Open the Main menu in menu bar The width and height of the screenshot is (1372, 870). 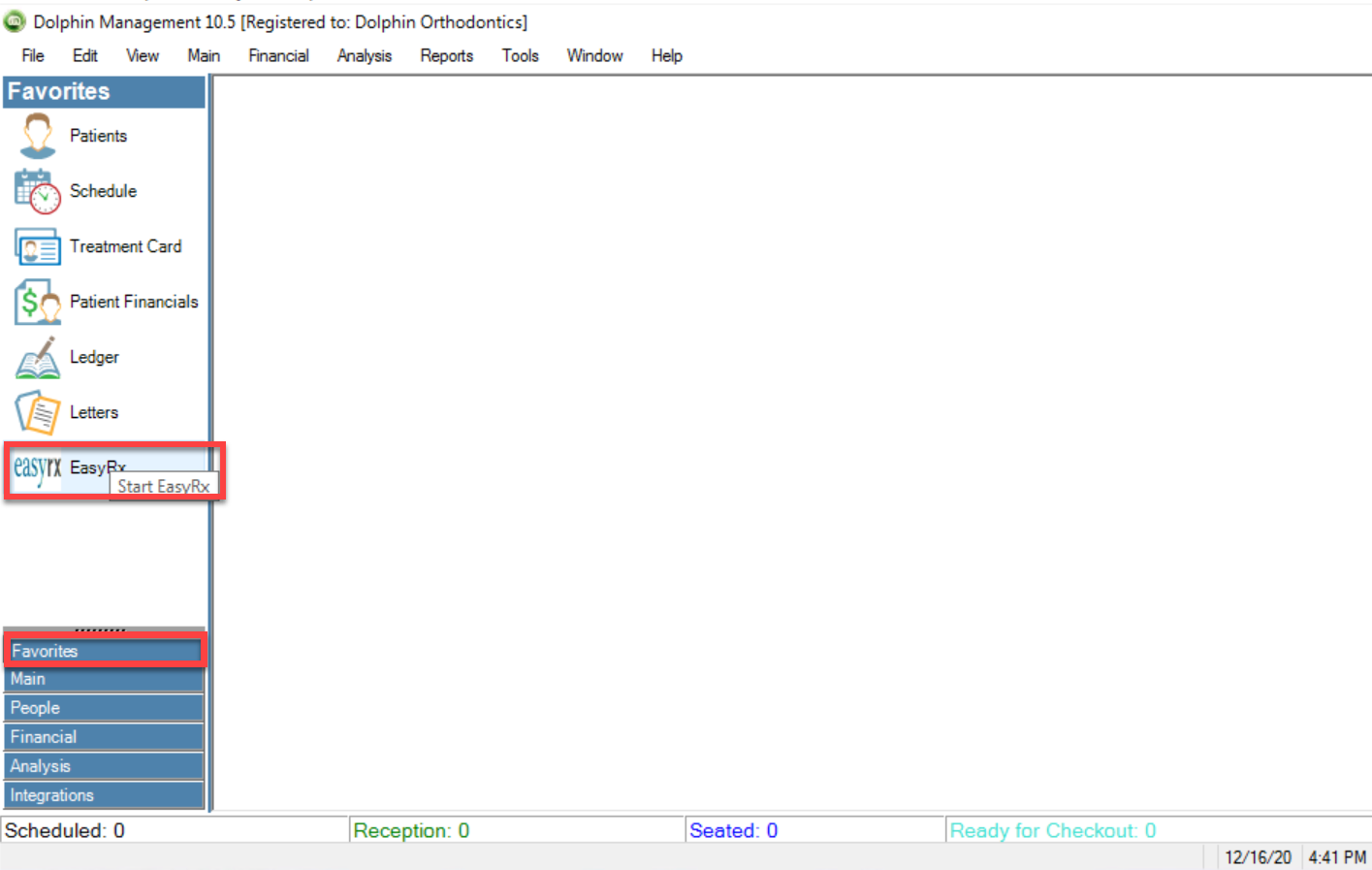pos(204,56)
